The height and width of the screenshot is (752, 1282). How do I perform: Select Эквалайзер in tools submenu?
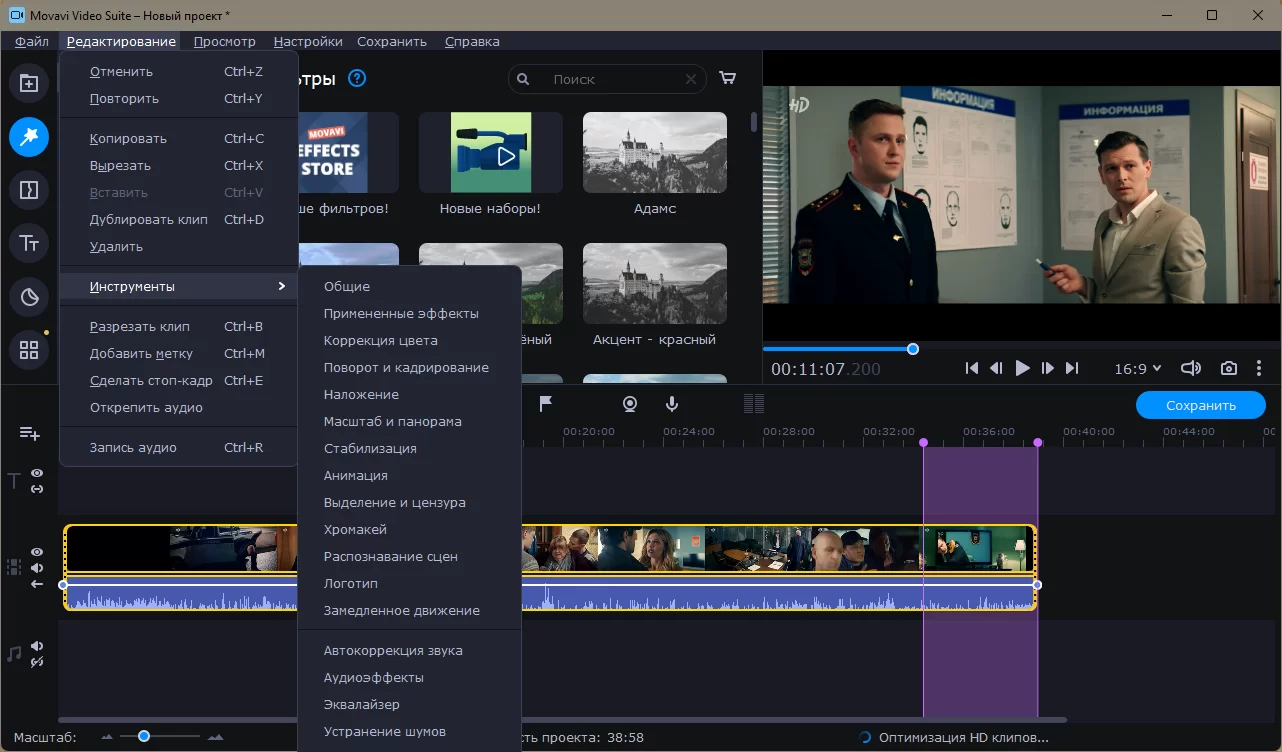(410, 704)
